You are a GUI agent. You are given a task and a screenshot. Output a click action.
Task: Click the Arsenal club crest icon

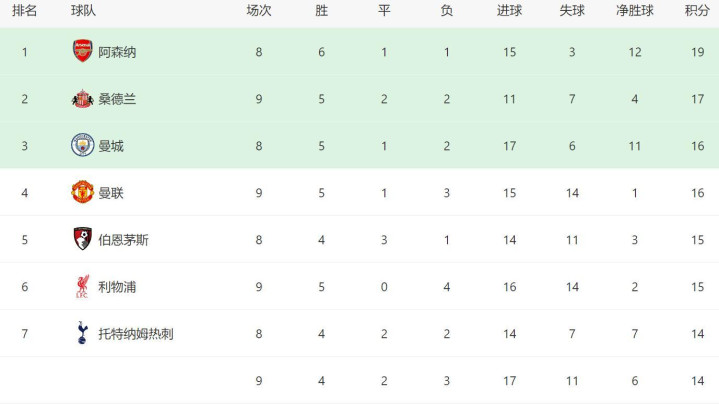82,52
